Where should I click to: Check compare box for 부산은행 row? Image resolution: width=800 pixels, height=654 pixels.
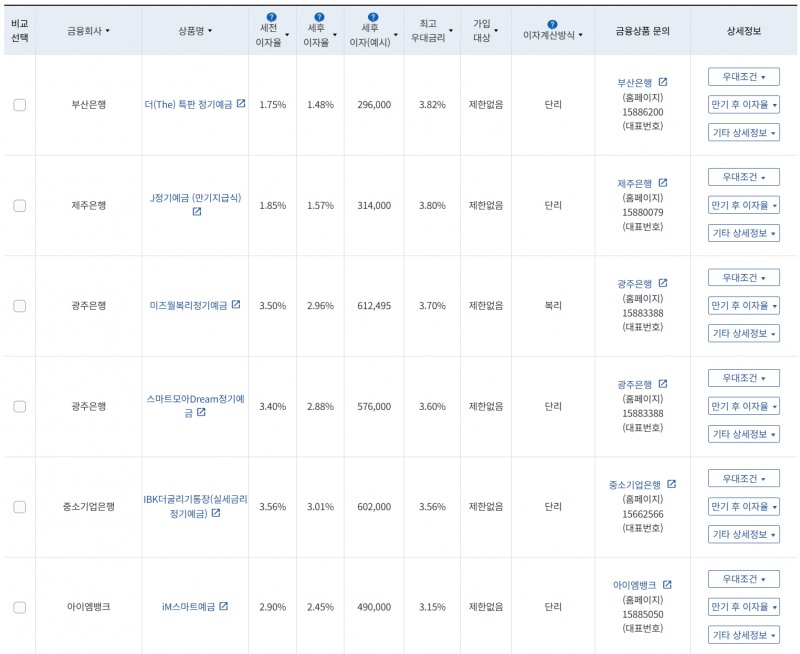click(19, 105)
